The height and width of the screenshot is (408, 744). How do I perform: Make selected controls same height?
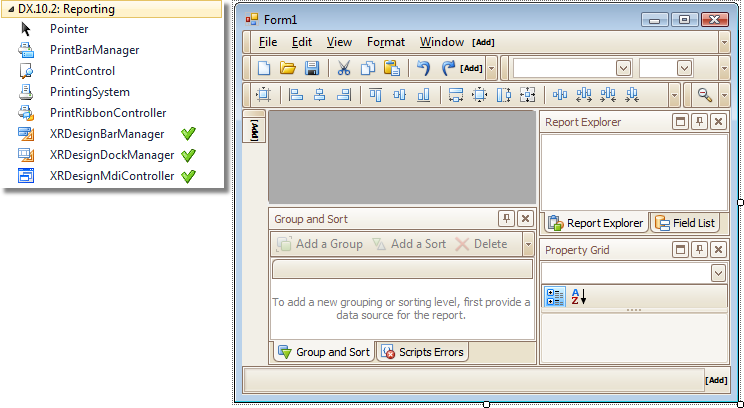503,95
